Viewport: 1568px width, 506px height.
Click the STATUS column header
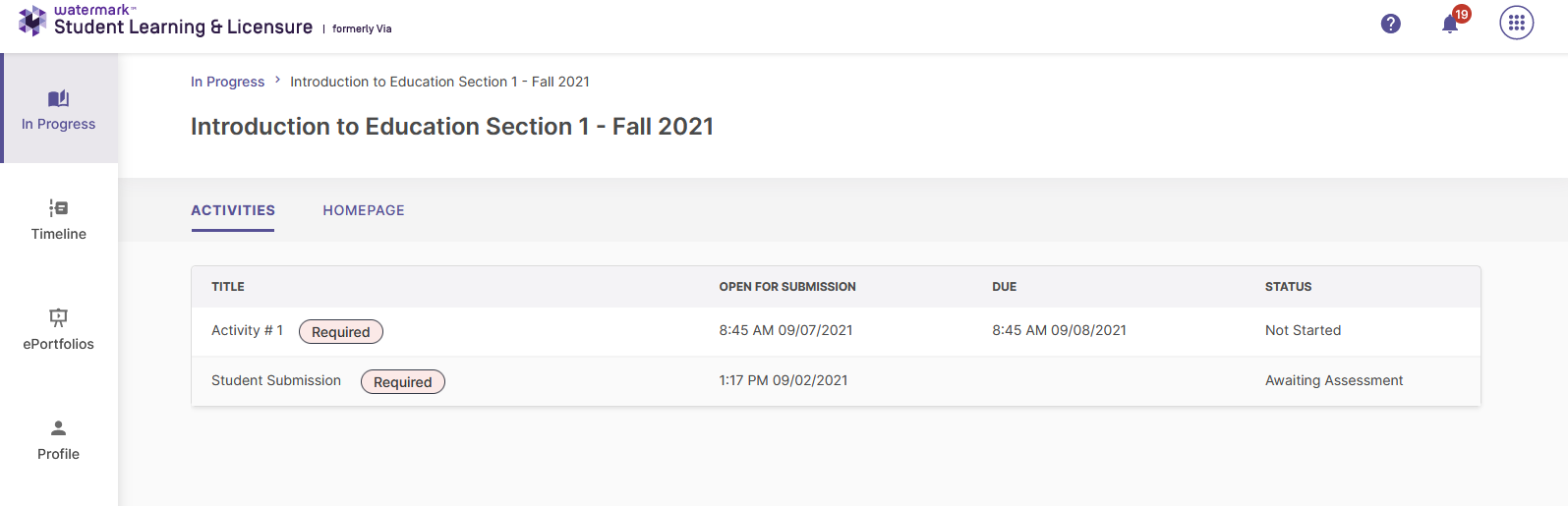(1288, 287)
